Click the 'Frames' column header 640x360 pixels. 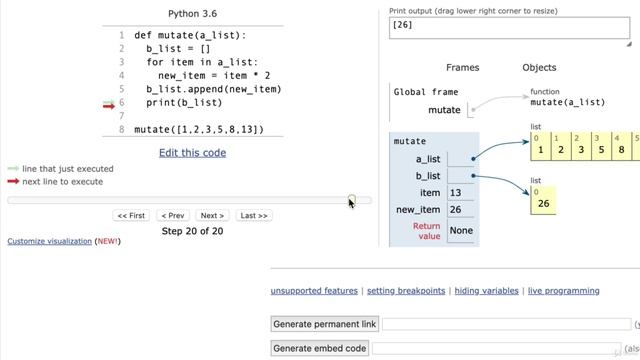[462, 67]
